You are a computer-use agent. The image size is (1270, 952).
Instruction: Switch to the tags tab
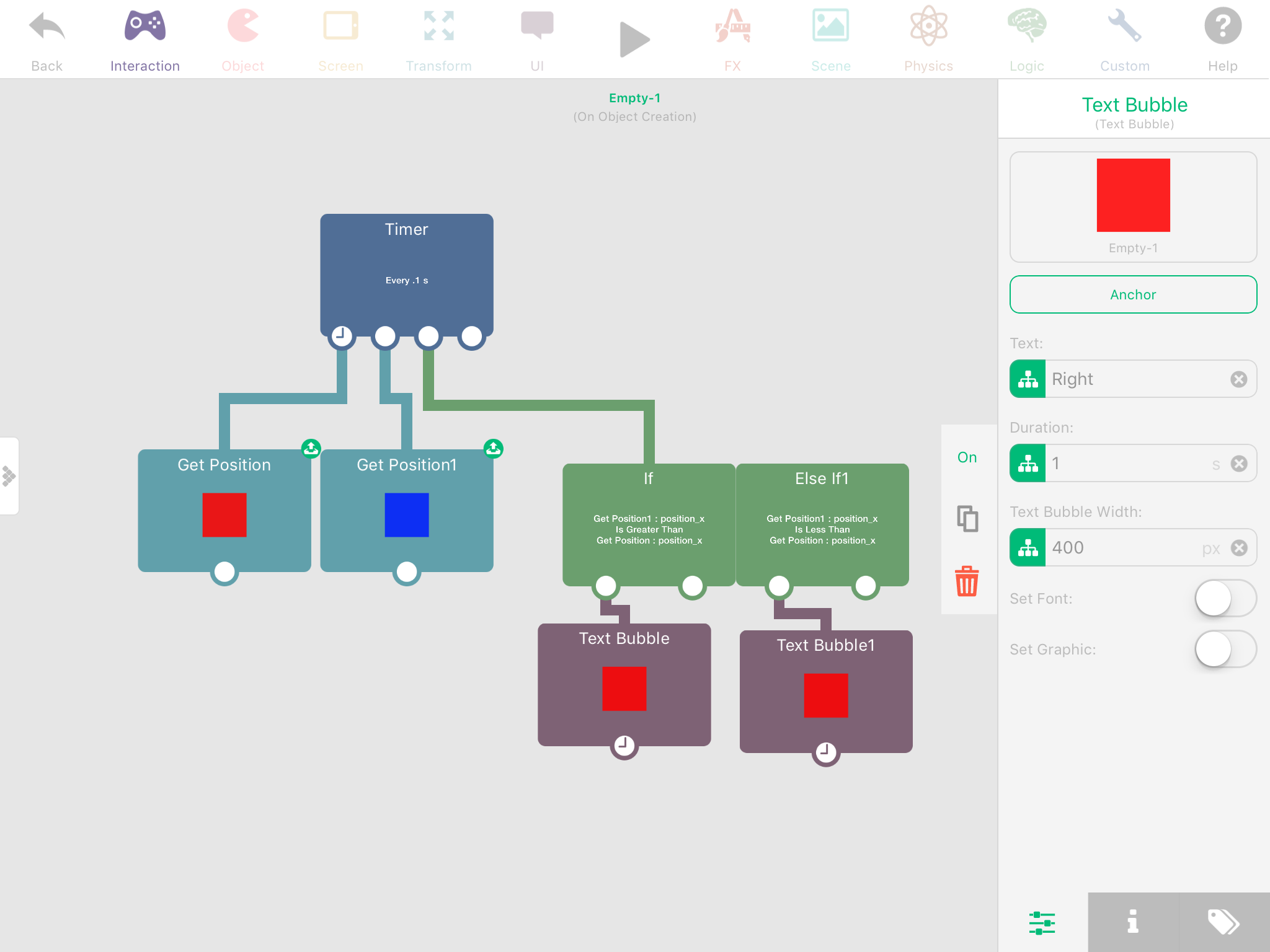coord(1223,922)
